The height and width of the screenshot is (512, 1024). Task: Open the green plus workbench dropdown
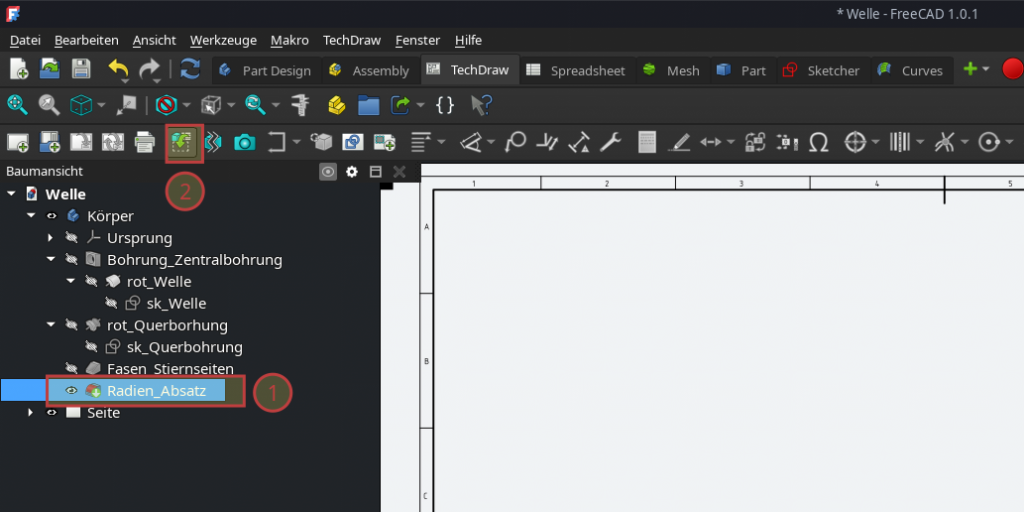(975, 70)
